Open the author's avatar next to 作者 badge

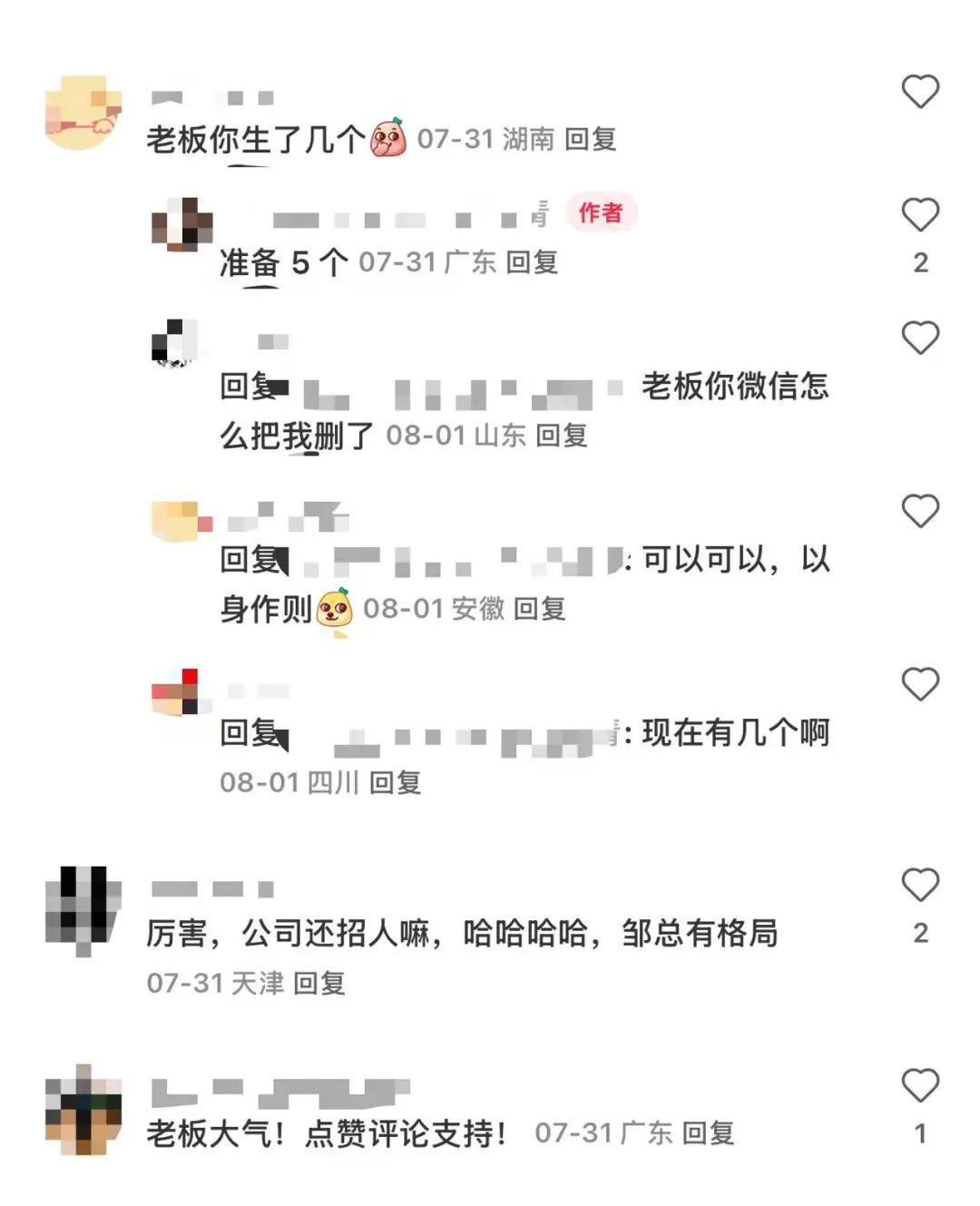point(181,224)
